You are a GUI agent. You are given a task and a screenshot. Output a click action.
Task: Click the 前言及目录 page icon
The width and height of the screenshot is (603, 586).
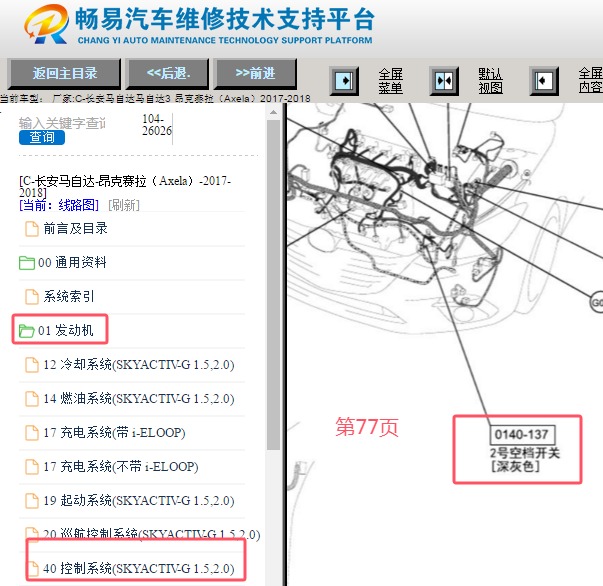point(32,229)
